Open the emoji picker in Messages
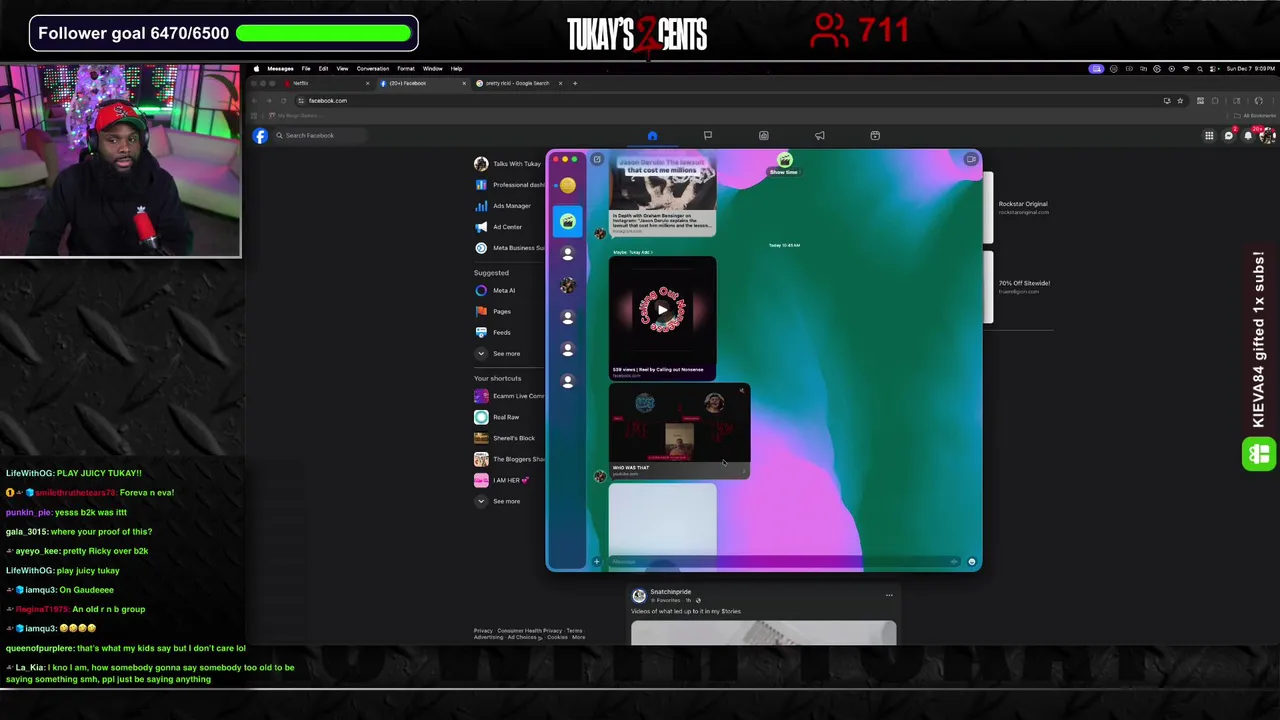Viewport: 1280px width, 720px height. (971, 562)
